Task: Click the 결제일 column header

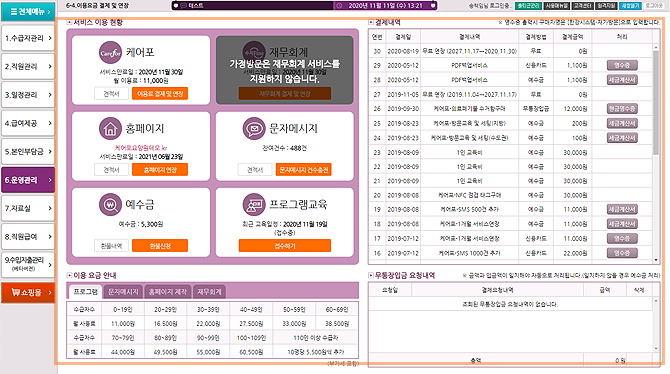Action: (403, 37)
